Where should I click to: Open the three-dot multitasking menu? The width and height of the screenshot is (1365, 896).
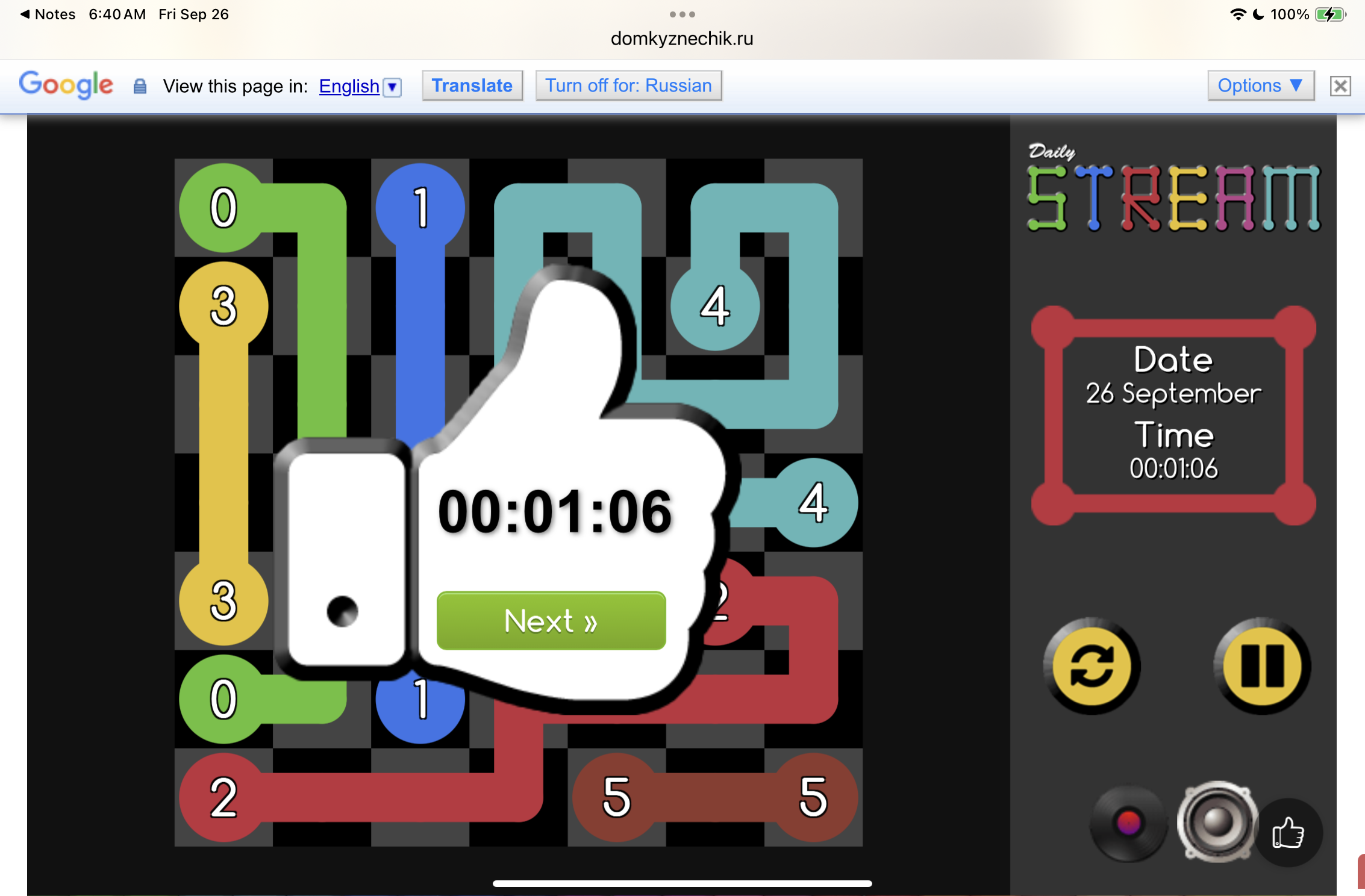(682, 14)
